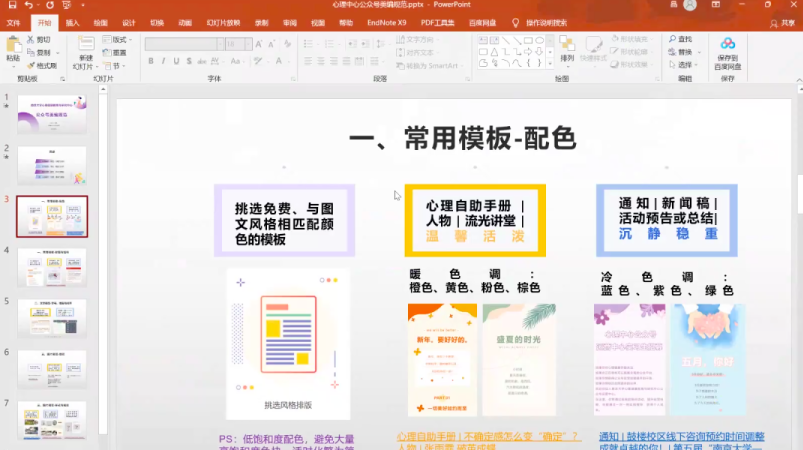Select the down arrow shape in gallery

point(539,52)
